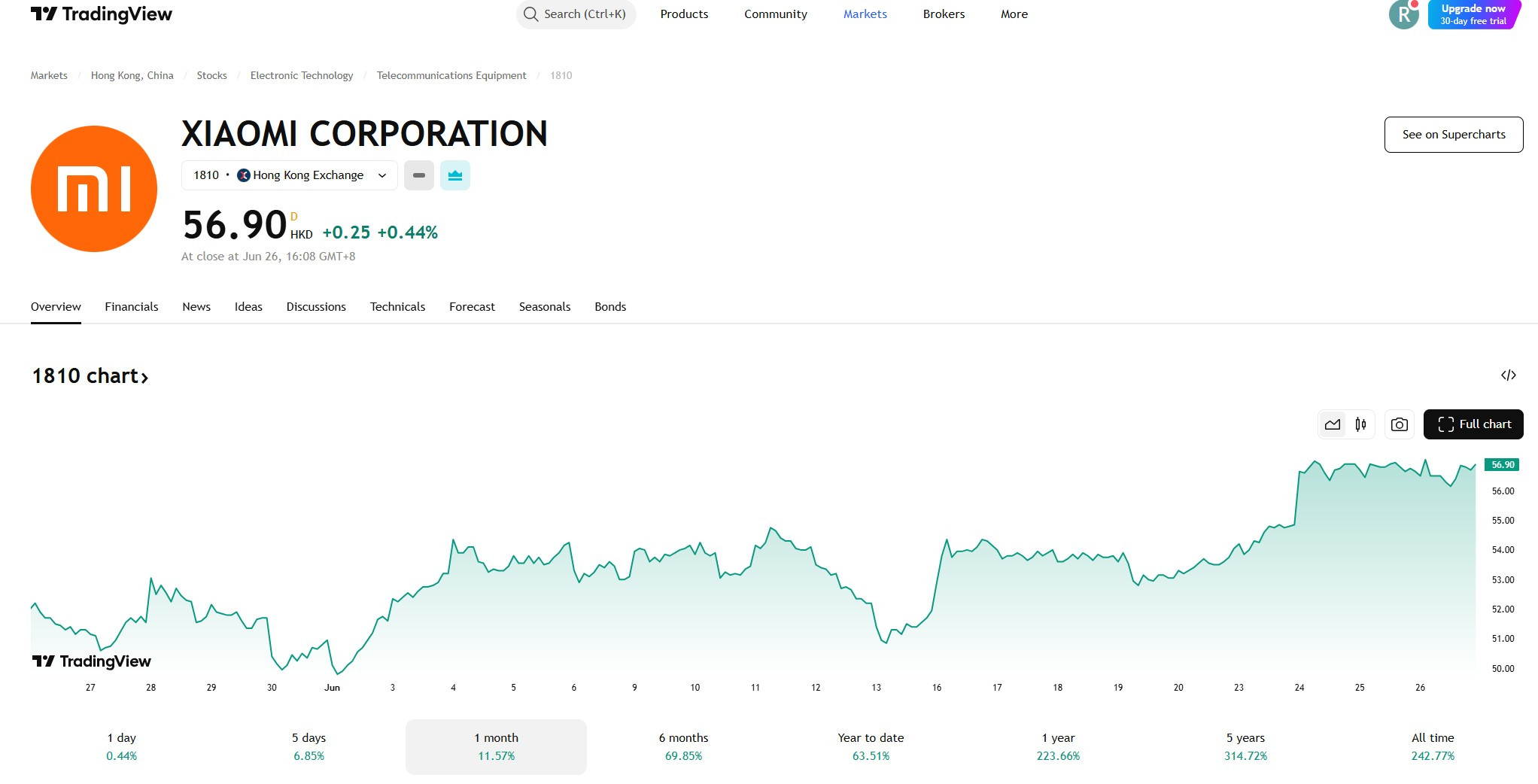Open the Community menu
The height and width of the screenshot is (784, 1538).
776,14
